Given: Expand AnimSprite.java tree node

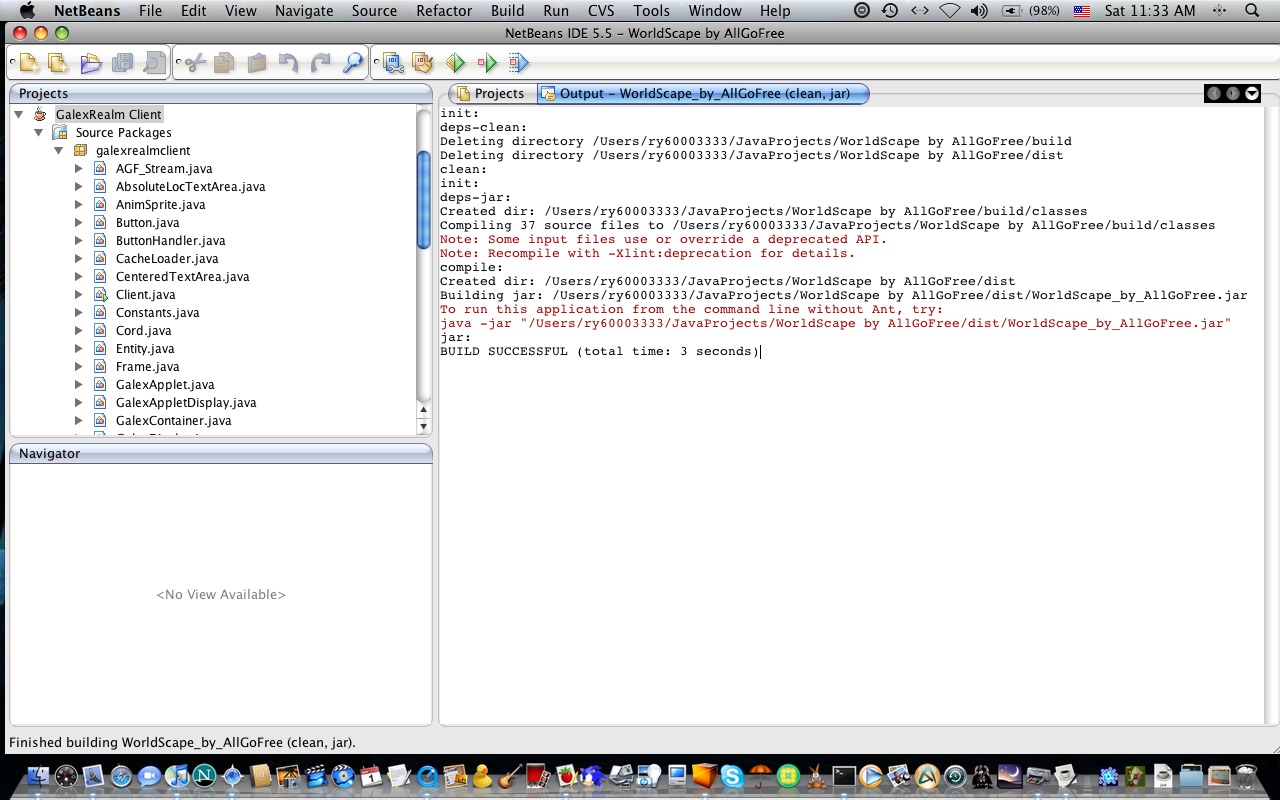Looking at the screenshot, I should click(x=79, y=205).
